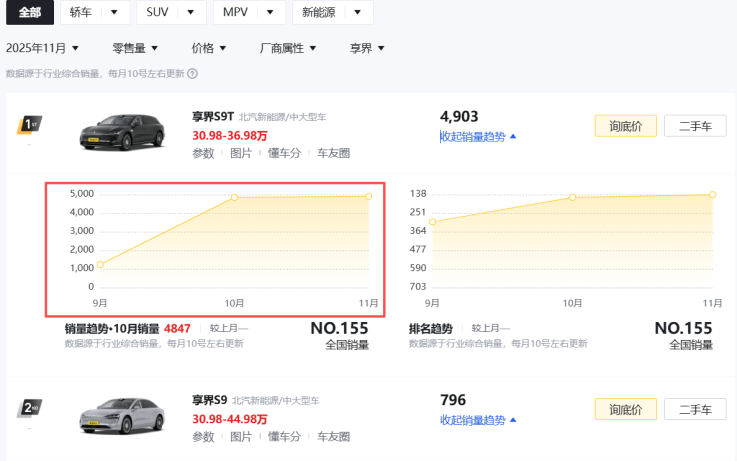Open the 享界S9T model title link
The width and height of the screenshot is (737, 461).
pyautogui.click(x=212, y=117)
